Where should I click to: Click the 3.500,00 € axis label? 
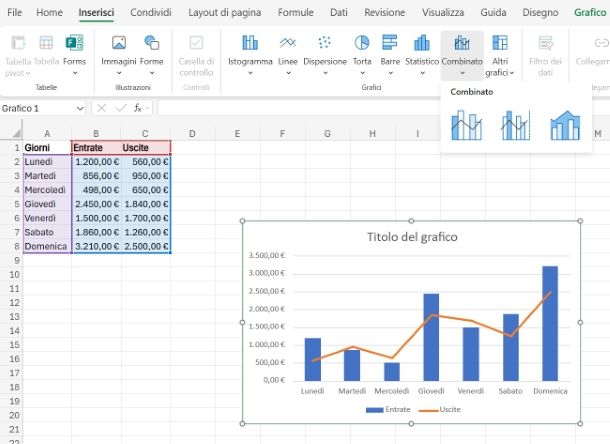[x=266, y=255]
